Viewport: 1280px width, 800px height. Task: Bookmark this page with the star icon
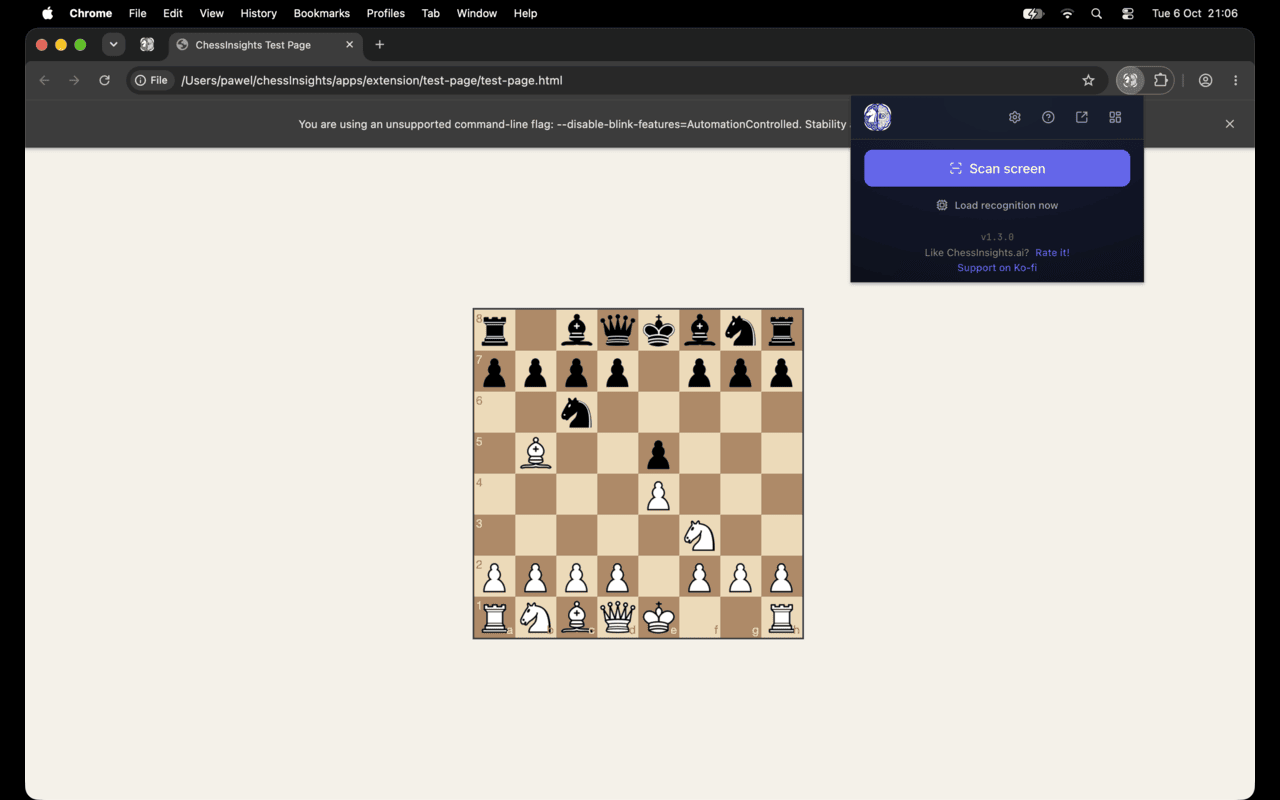click(1088, 80)
